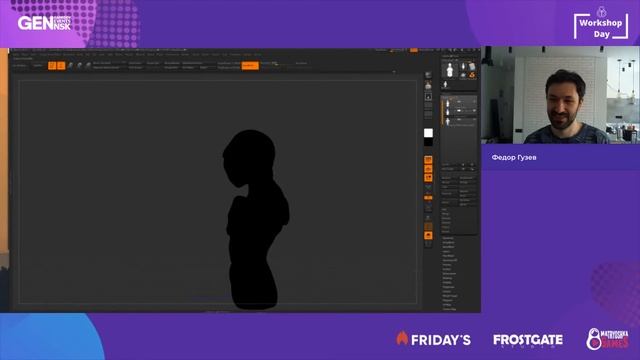Expand the ArrayMesh subpalette

coord(449,242)
